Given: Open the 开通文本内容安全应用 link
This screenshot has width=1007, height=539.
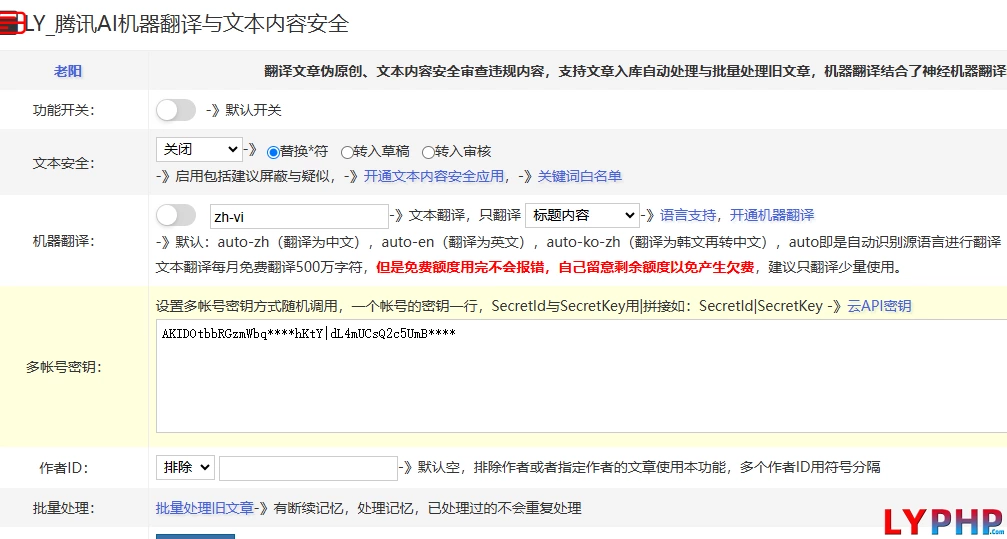Looking at the screenshot, I should 433,176.
